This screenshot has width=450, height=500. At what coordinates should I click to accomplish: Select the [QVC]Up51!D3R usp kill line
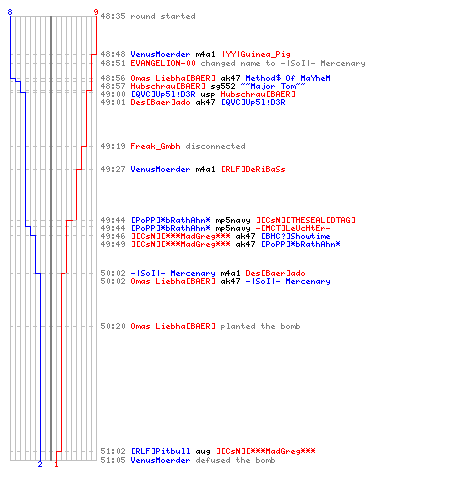click(198, 94)
